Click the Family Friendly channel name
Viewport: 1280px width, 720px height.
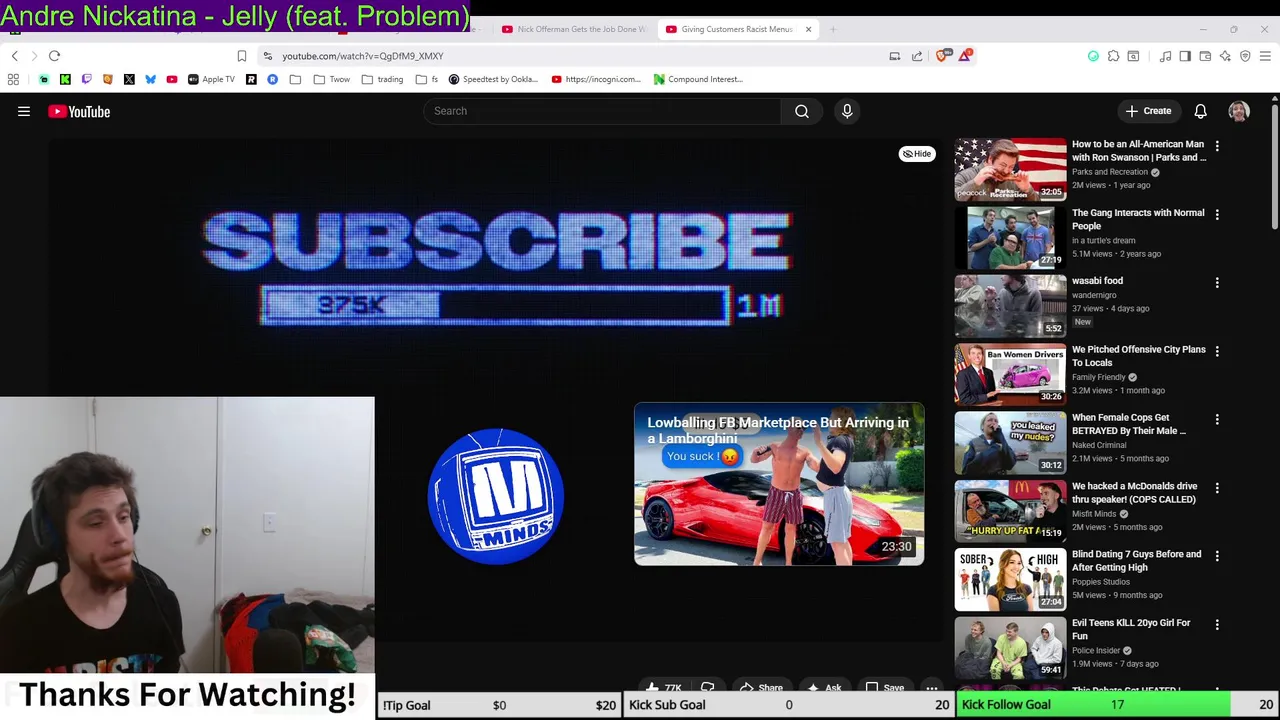[x=1099, y=377]
